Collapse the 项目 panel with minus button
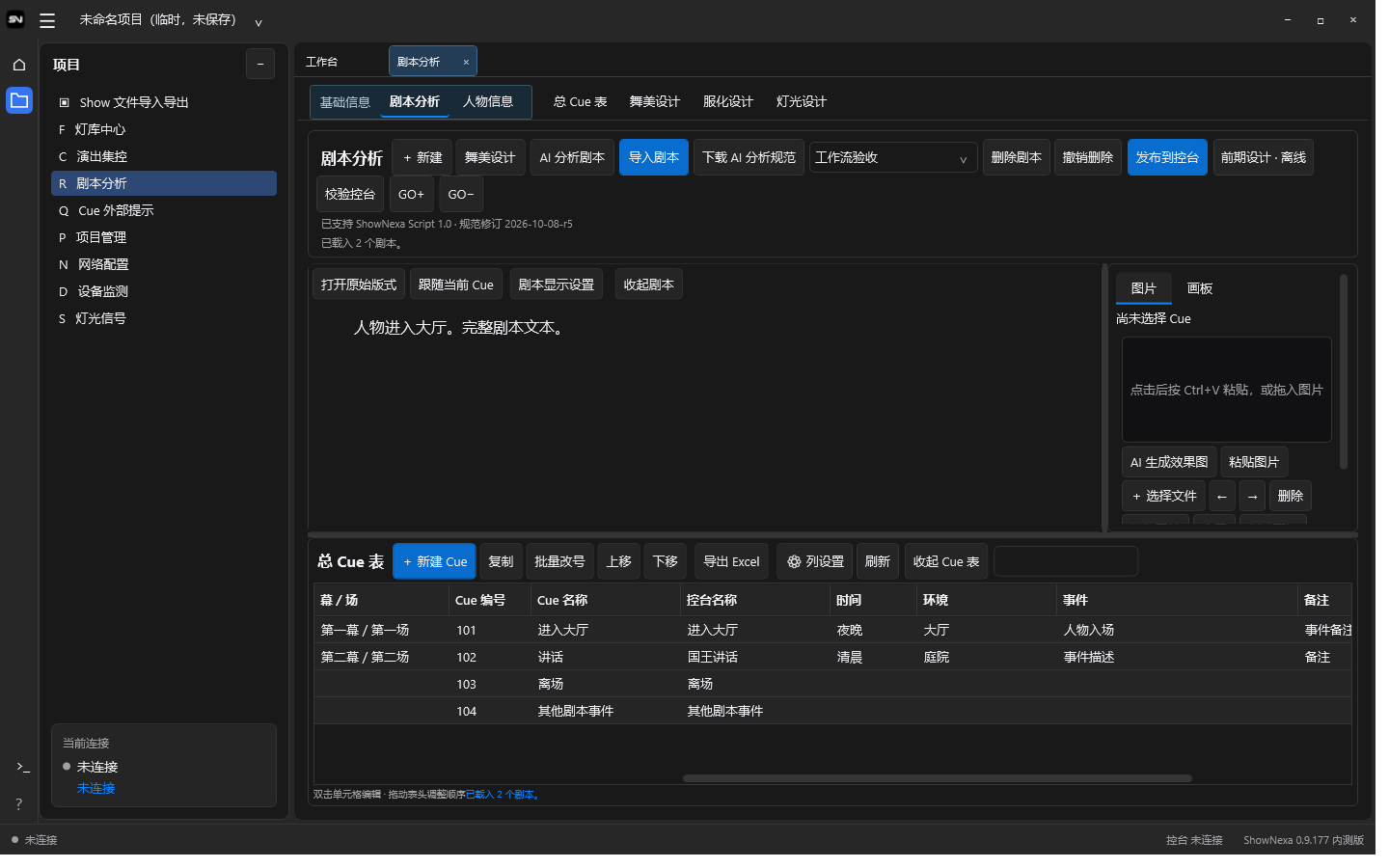The image size is (1389, 868). [260, 65]
